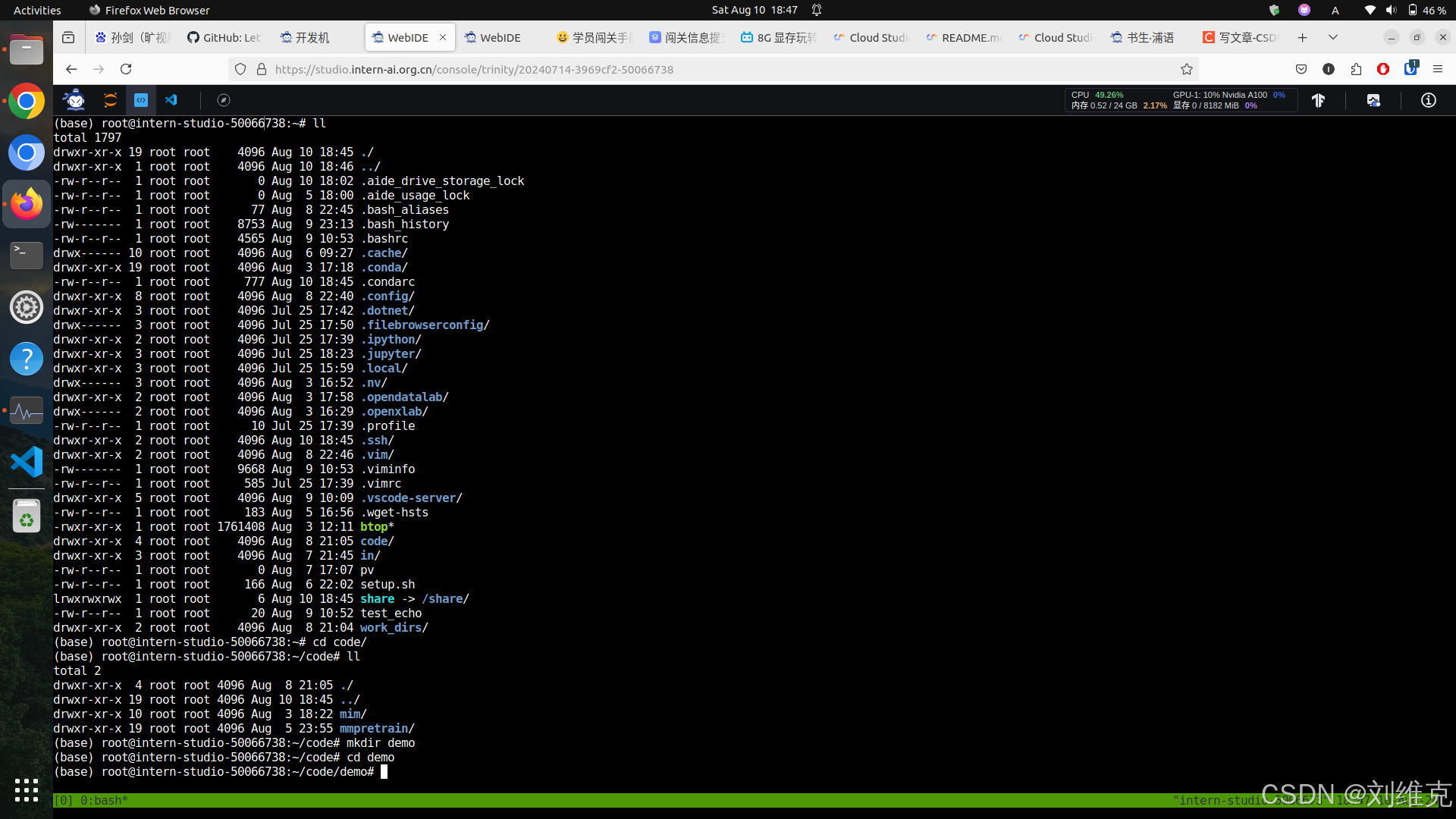
Task: Click the .opendatalab/ directory entry
Action: tap(404, 397)
